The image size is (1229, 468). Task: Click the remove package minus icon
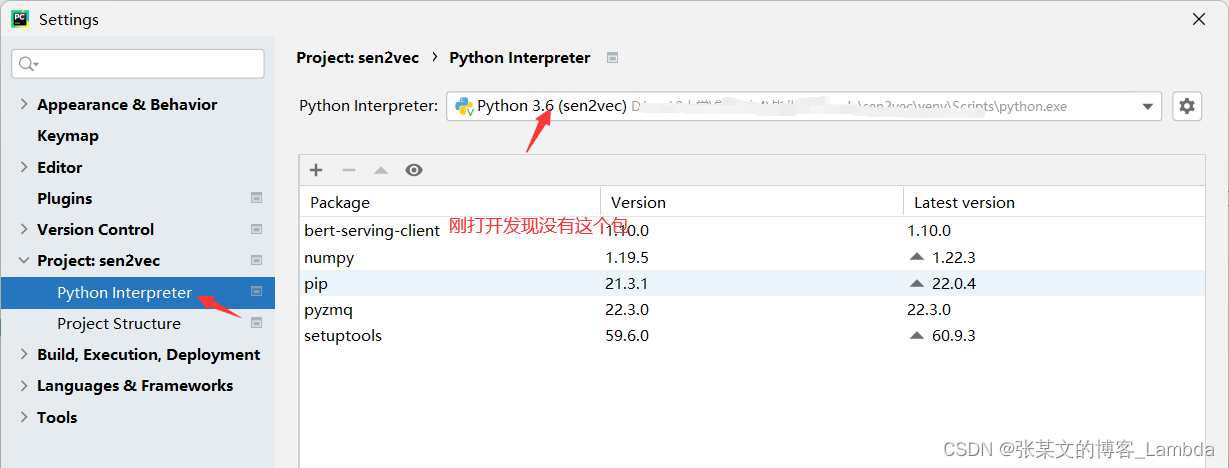click(x=348, y=170)
